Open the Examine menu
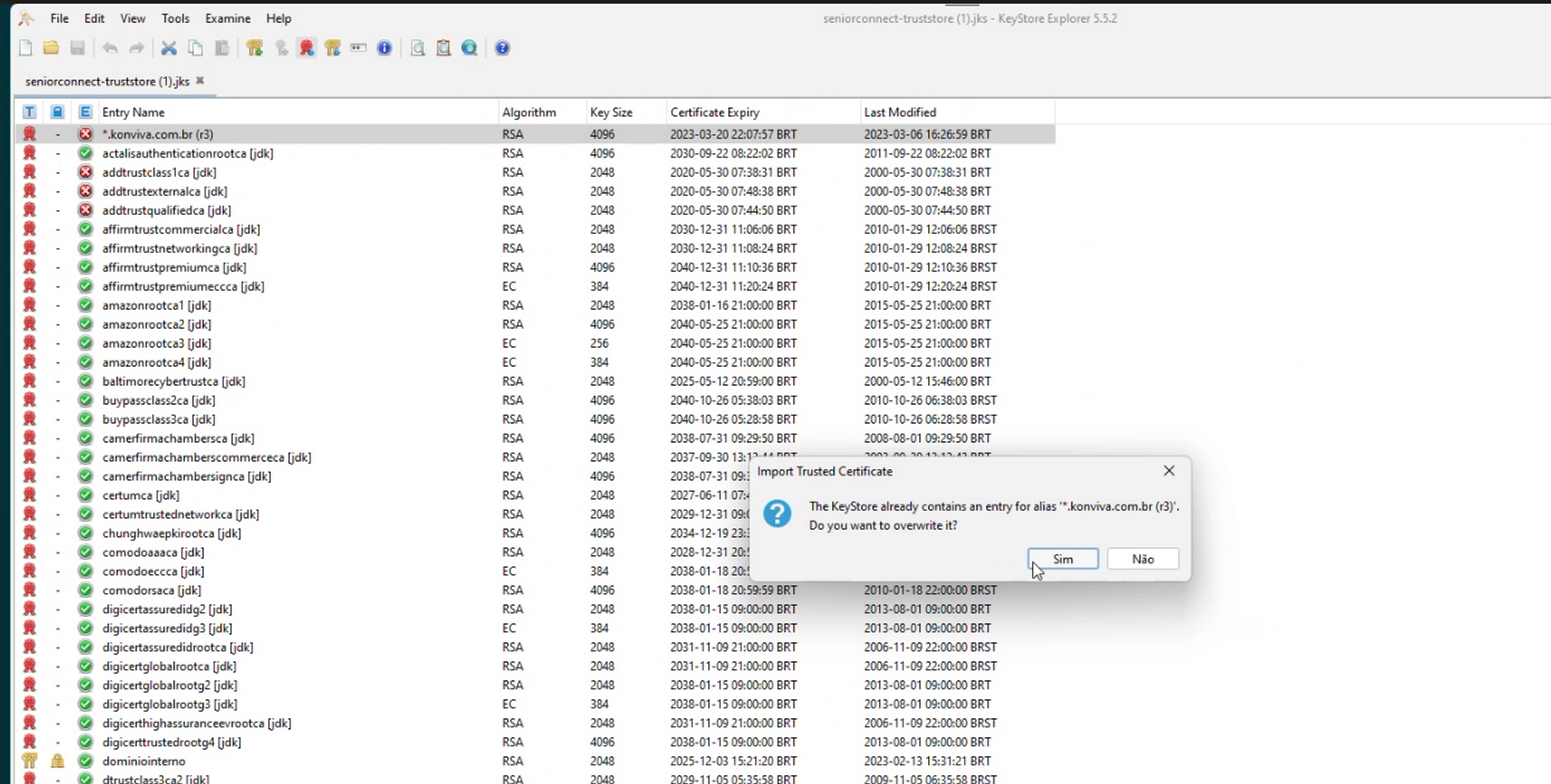 (228, 19)
